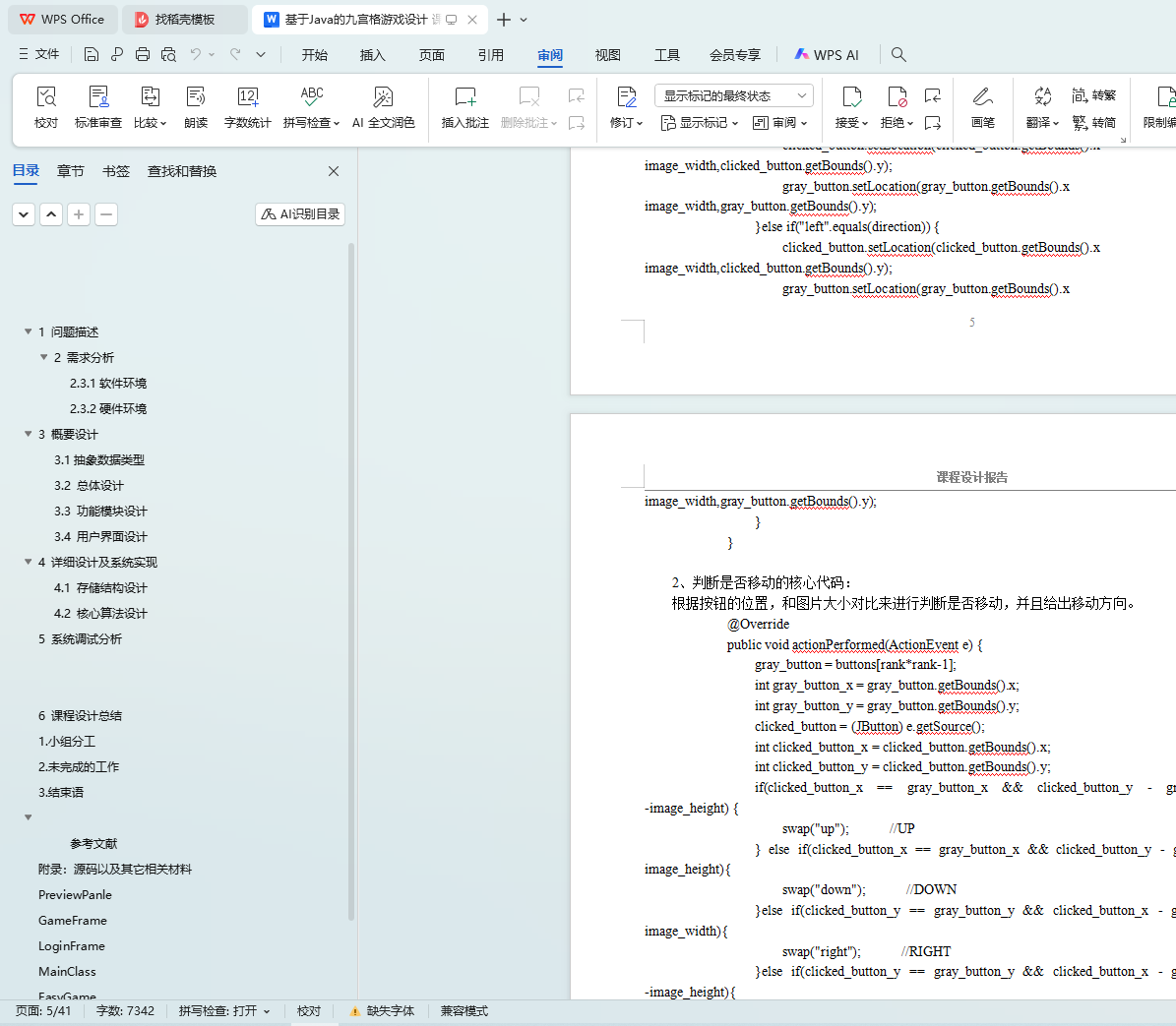Jump to 4.2 核心算法设计 heading
The image size is (1176, 1026).
(100, 613)
